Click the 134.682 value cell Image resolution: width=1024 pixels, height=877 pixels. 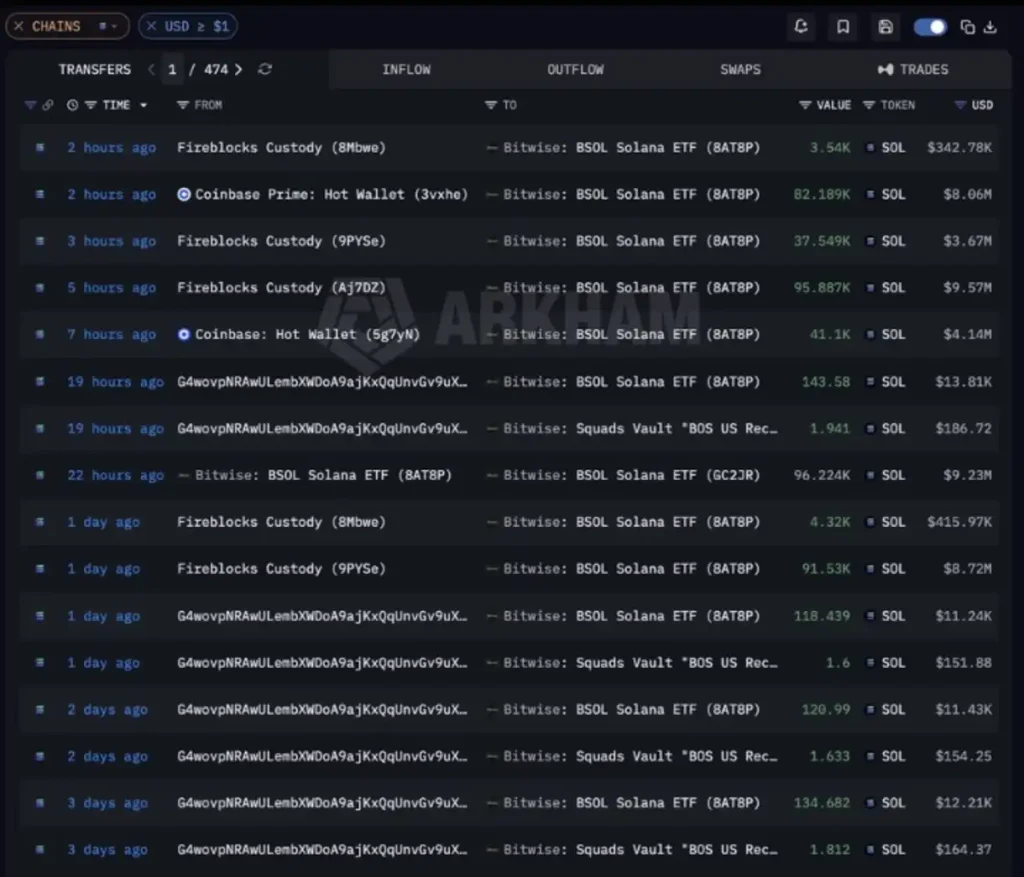[822, 803]
